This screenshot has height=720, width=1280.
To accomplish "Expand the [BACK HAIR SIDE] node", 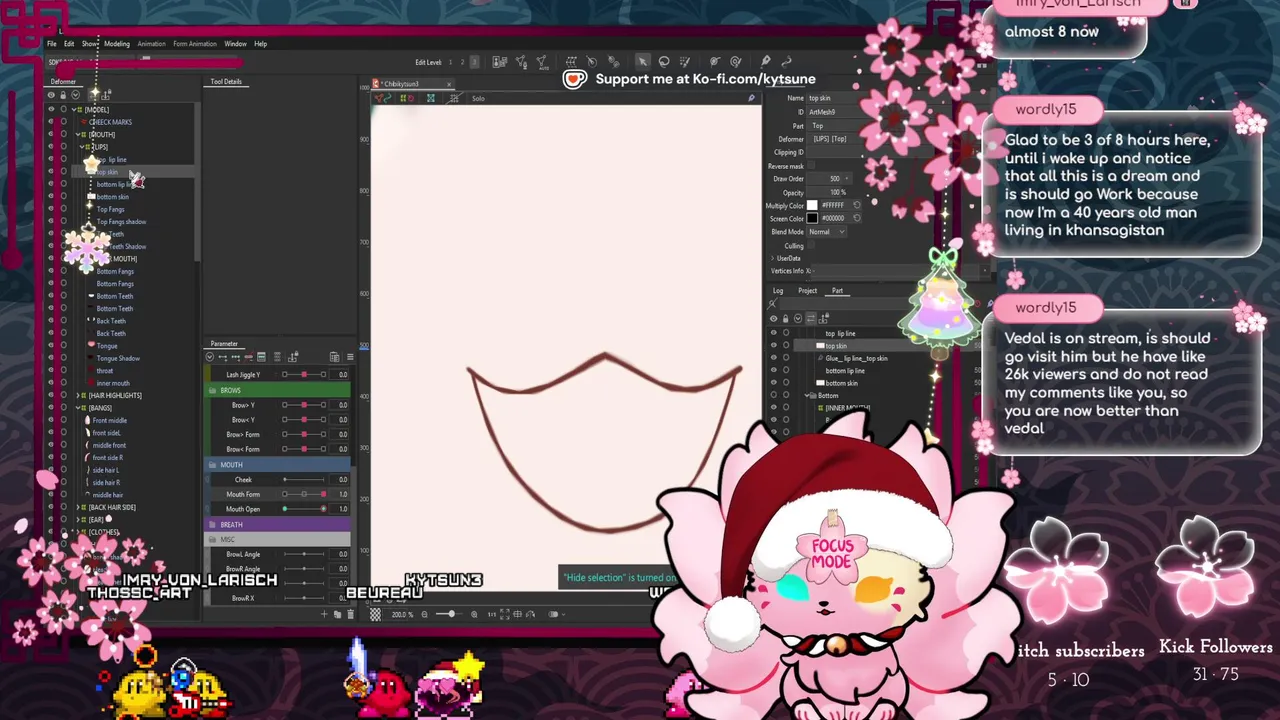I will (x=78, y=507).
